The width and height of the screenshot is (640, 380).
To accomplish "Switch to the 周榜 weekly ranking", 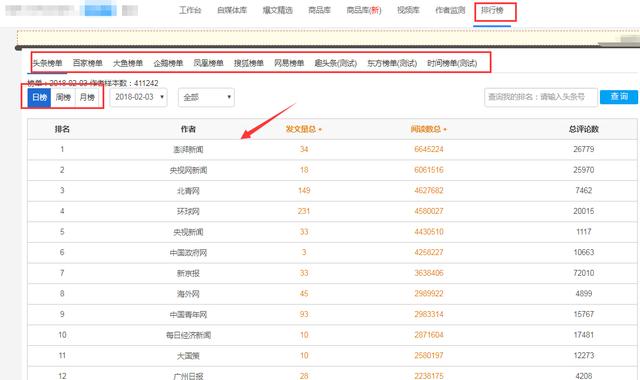I will [63, 98].
